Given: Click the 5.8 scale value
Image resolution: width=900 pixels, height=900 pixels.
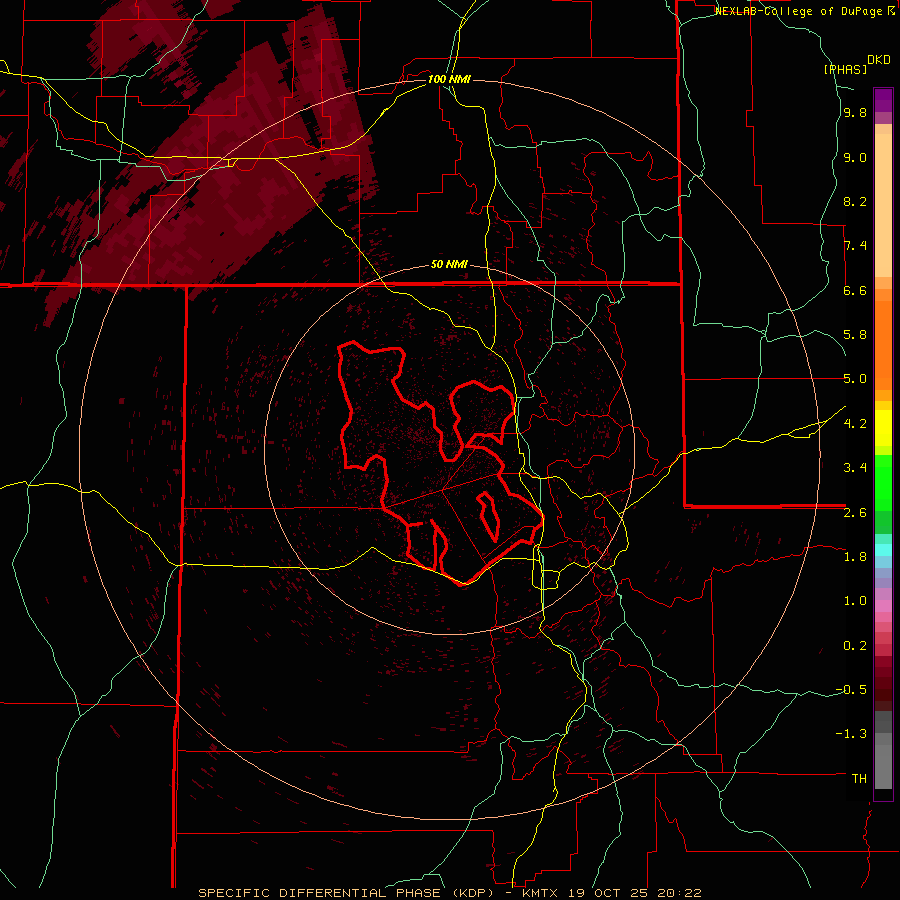Looking at the screenshot, I should (855, 335).
